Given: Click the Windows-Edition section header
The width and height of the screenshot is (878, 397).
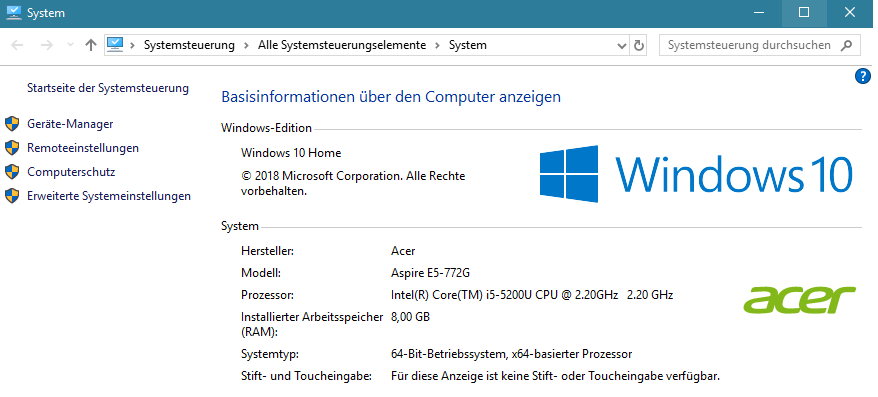Looking at the screenshot, I should [267, 128].
